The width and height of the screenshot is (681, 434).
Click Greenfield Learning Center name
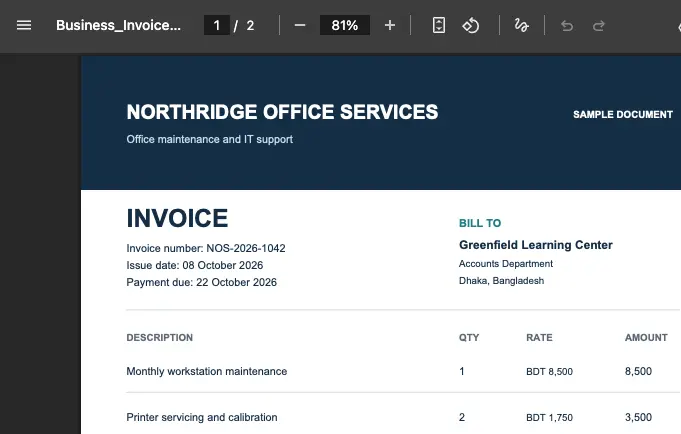[x=536, y=245]
